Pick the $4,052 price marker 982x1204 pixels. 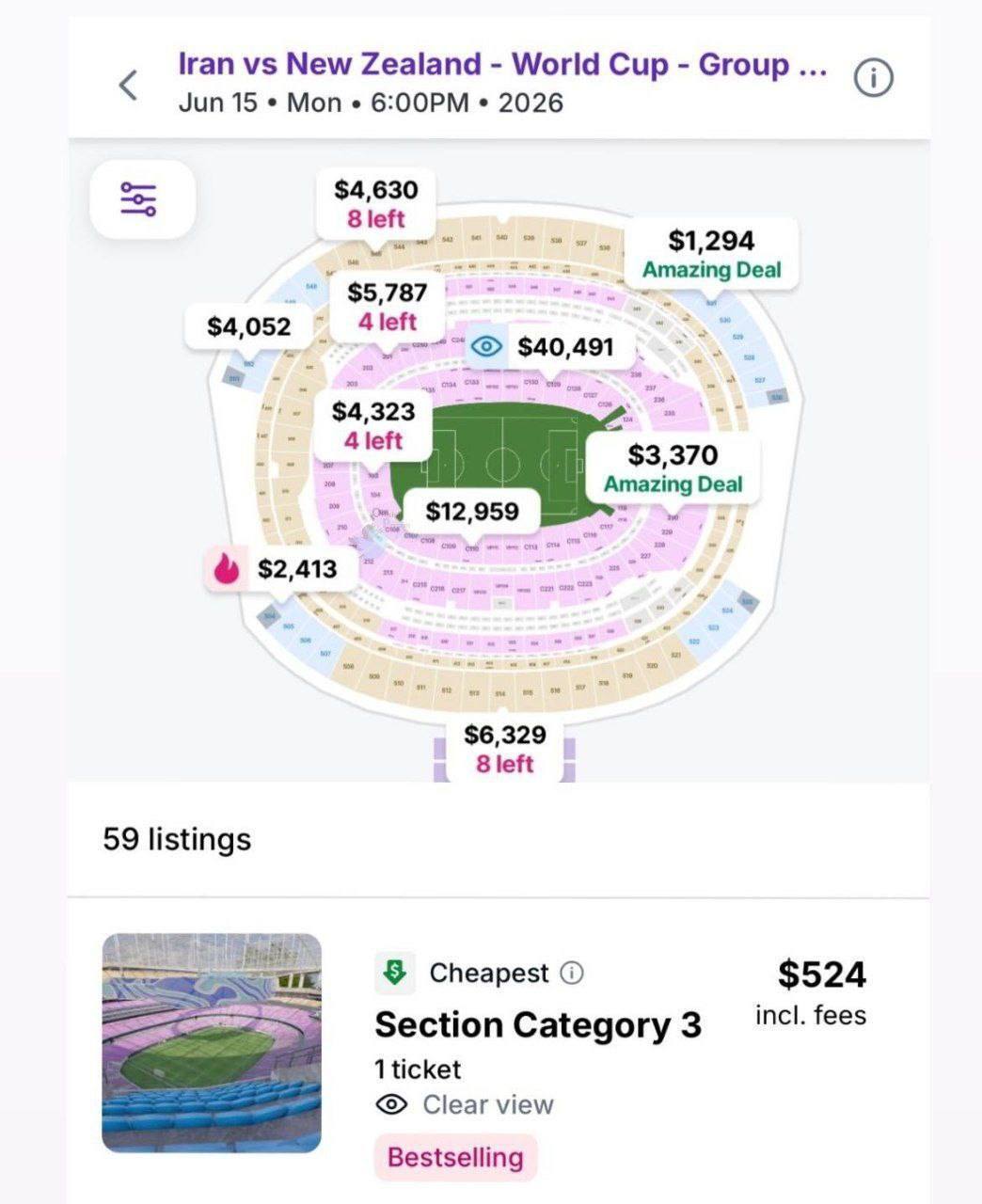coord(249,326)
